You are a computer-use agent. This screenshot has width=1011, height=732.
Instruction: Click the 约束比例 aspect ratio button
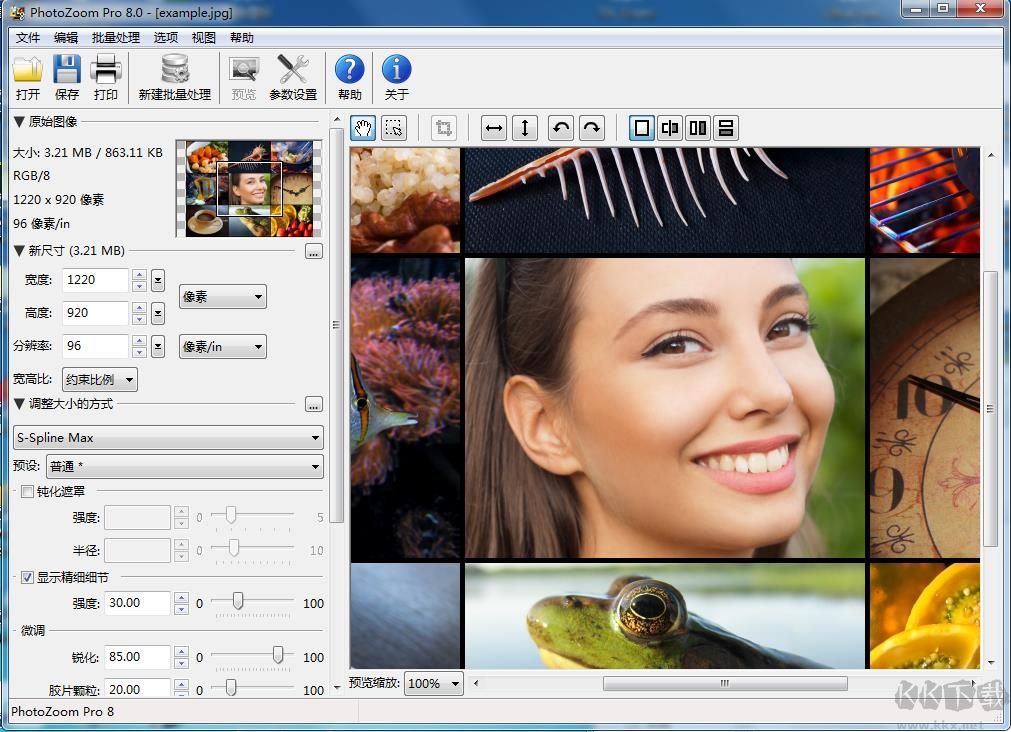(x=100, y=379)
